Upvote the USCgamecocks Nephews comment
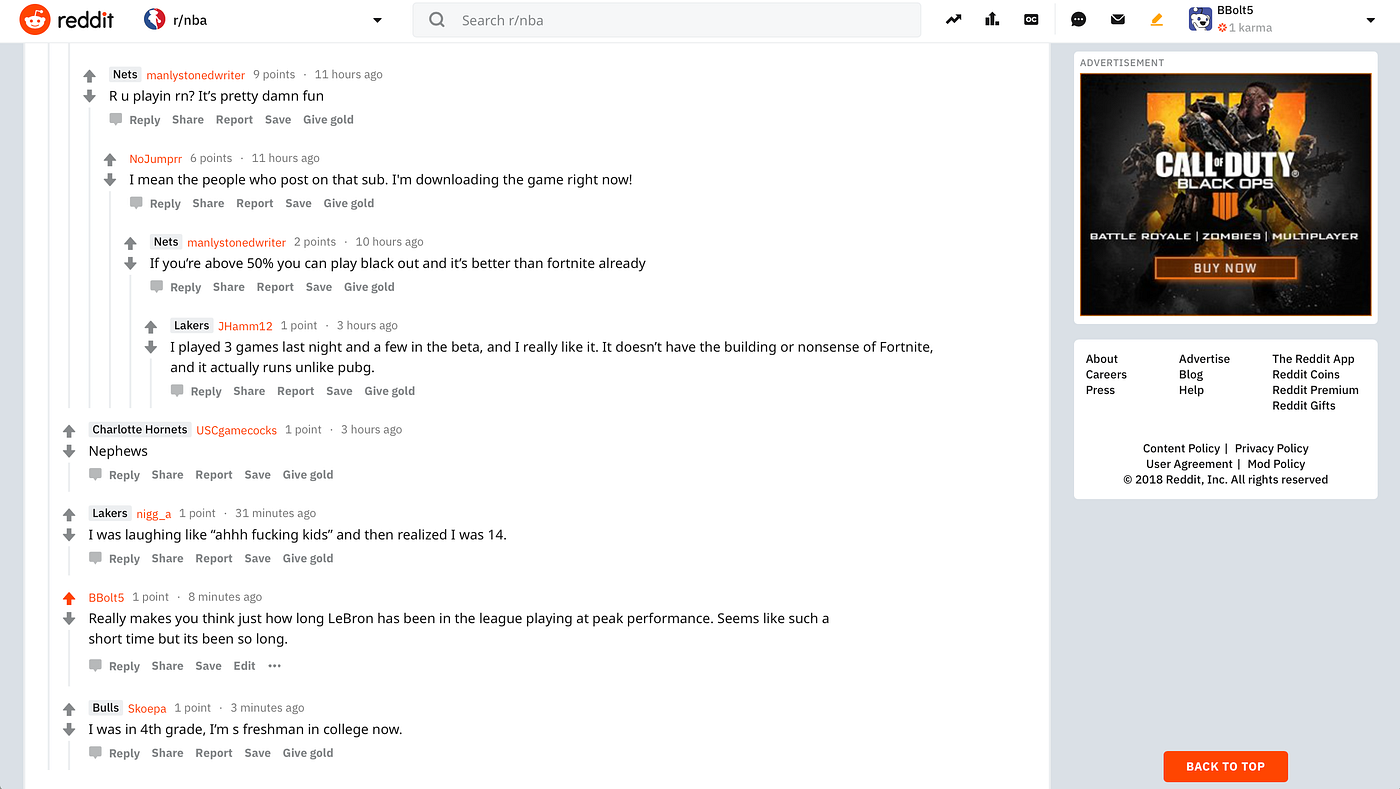 coord(69,431)
